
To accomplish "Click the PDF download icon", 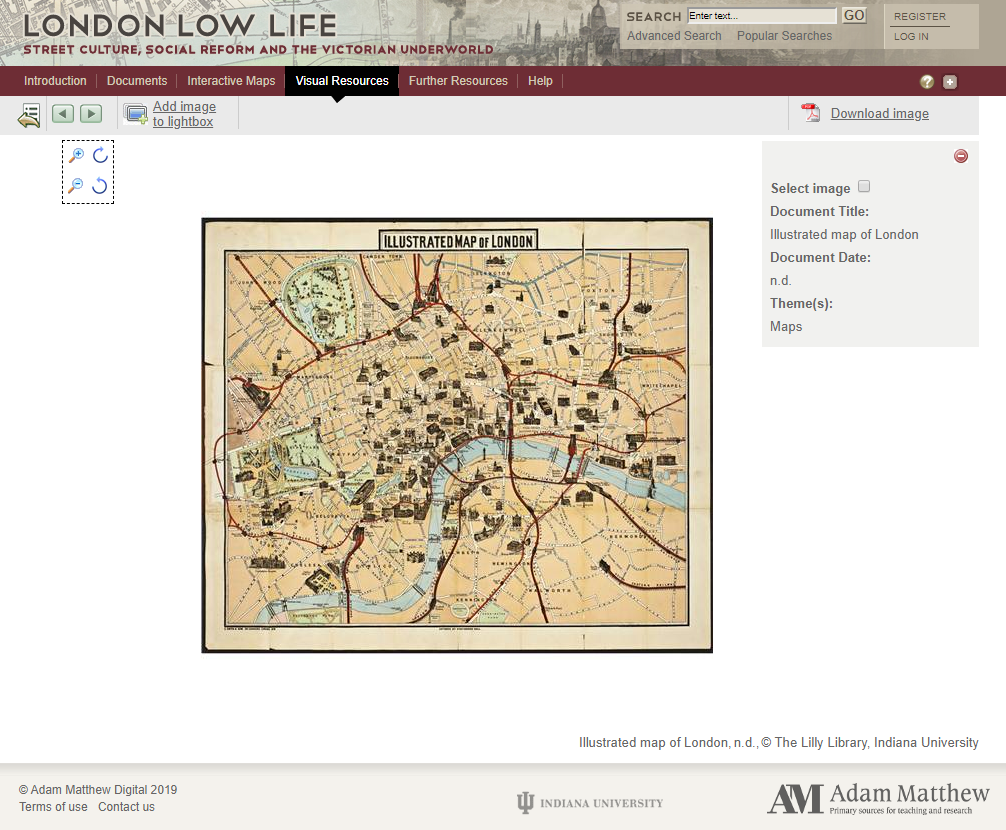I will (x=811, y=113).
